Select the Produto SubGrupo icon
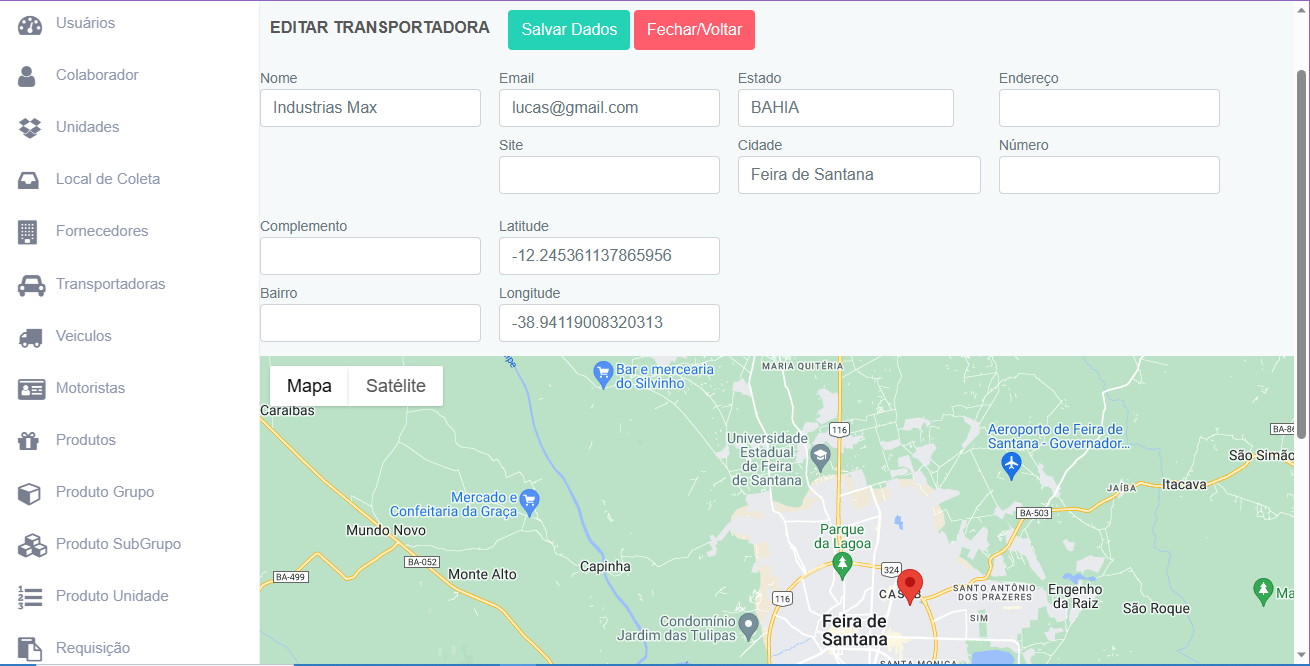 30,544
